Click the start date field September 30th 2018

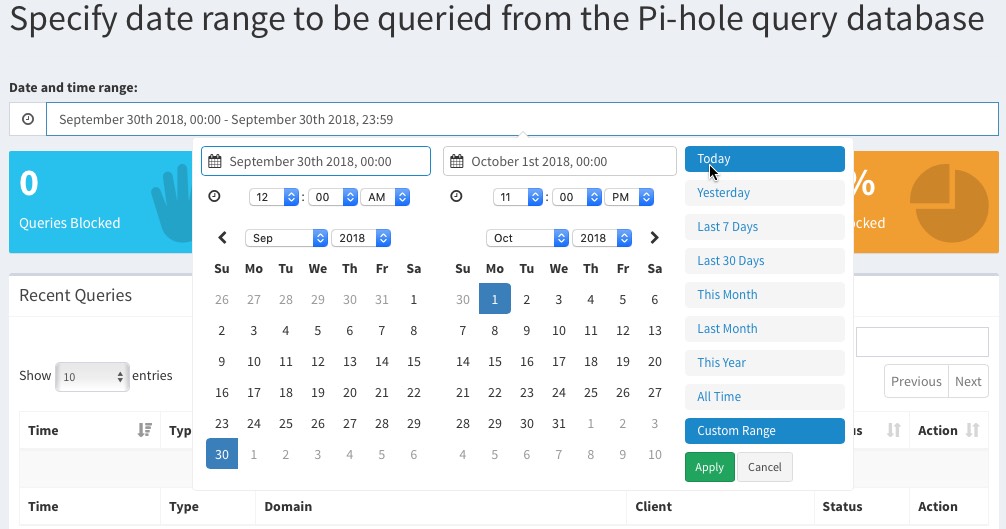[x=316, y=161]
